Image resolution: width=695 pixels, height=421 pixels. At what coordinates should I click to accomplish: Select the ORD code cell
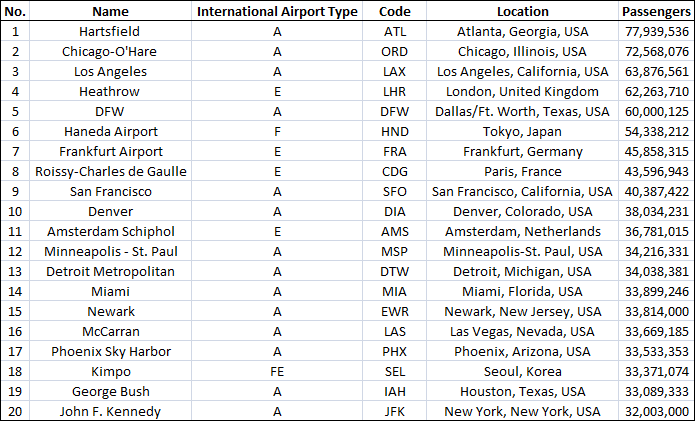point(394,51)
